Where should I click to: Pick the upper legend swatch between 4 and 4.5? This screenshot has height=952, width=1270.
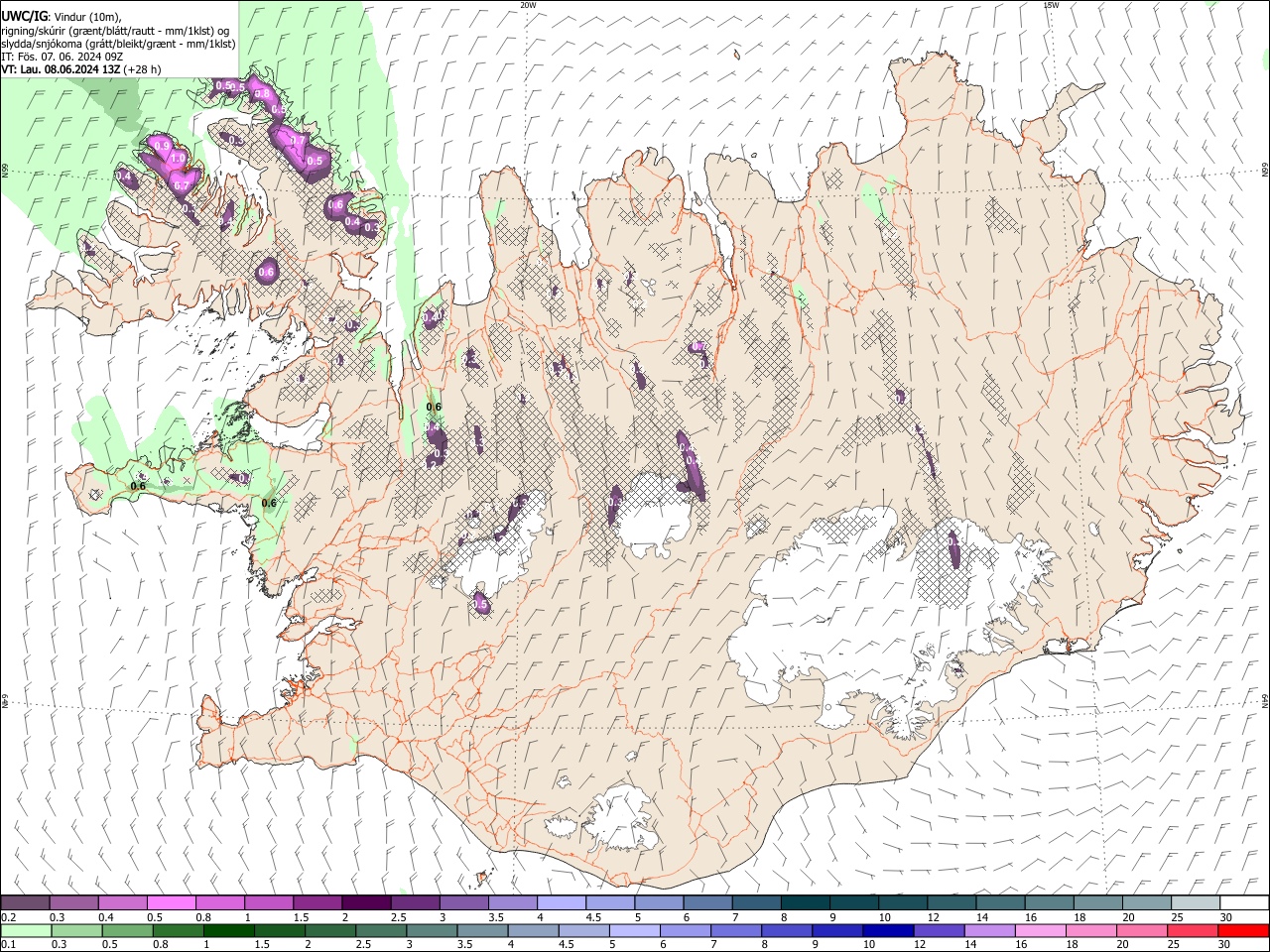click(561, 902)
